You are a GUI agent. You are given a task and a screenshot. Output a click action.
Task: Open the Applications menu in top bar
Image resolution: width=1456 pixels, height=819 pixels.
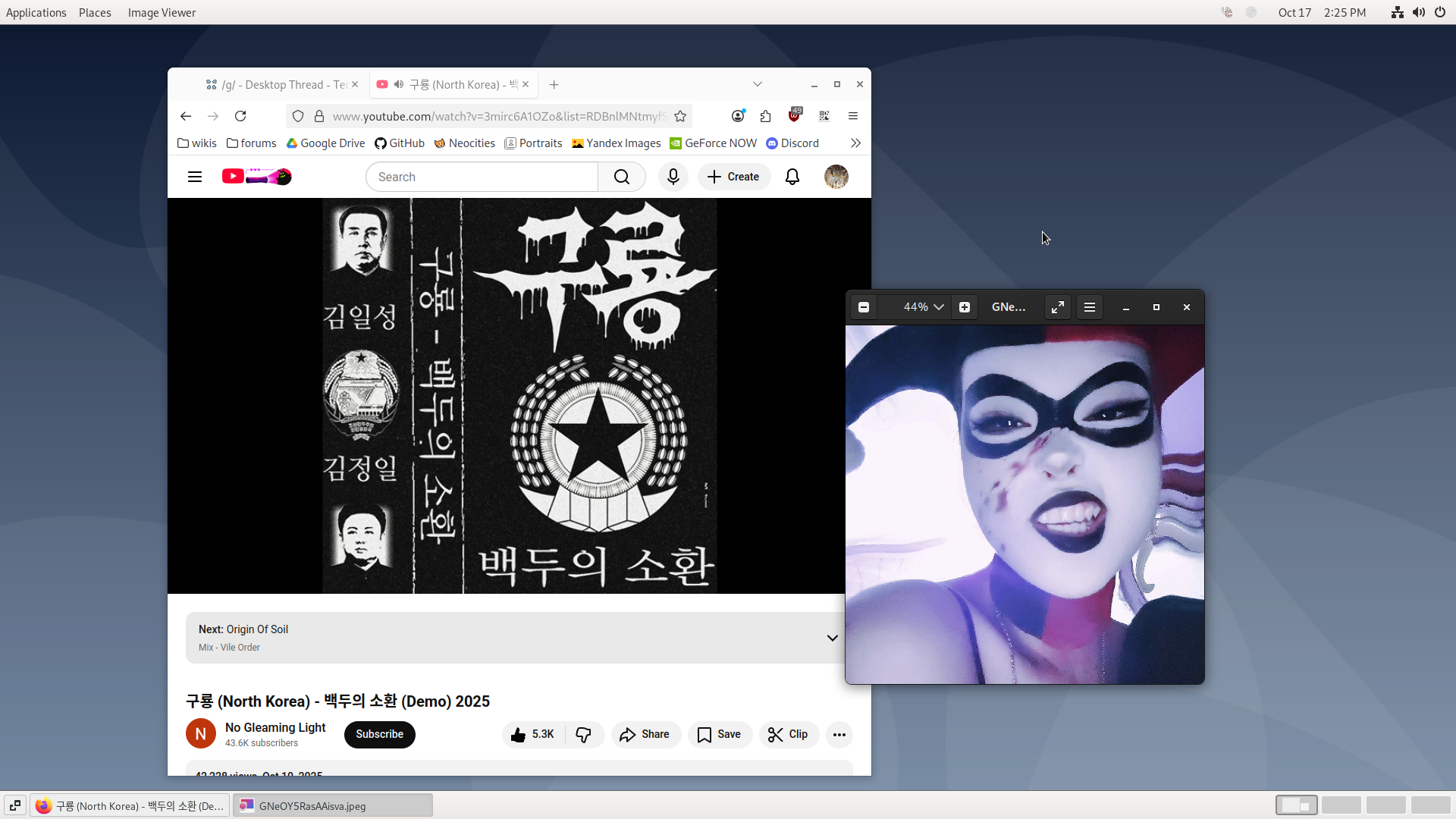coord(36,12)
